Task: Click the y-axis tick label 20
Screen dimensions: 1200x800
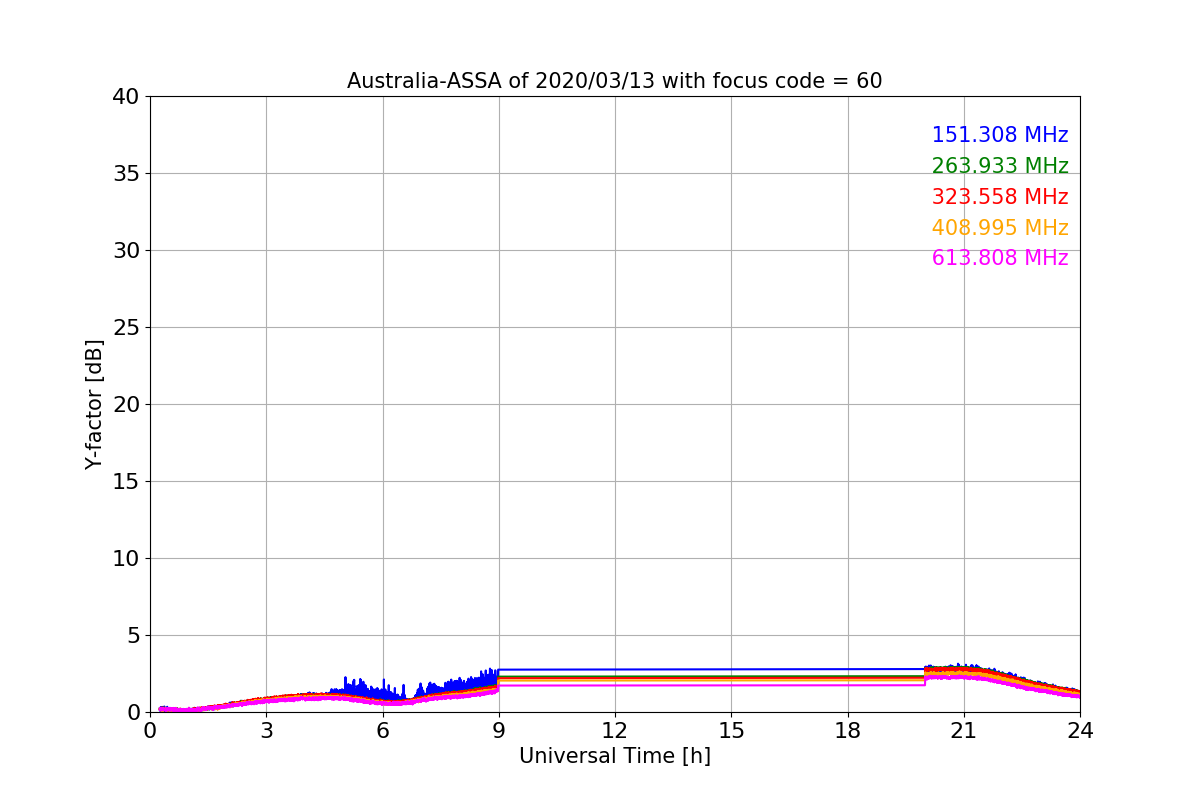Action: pos(126,405)
